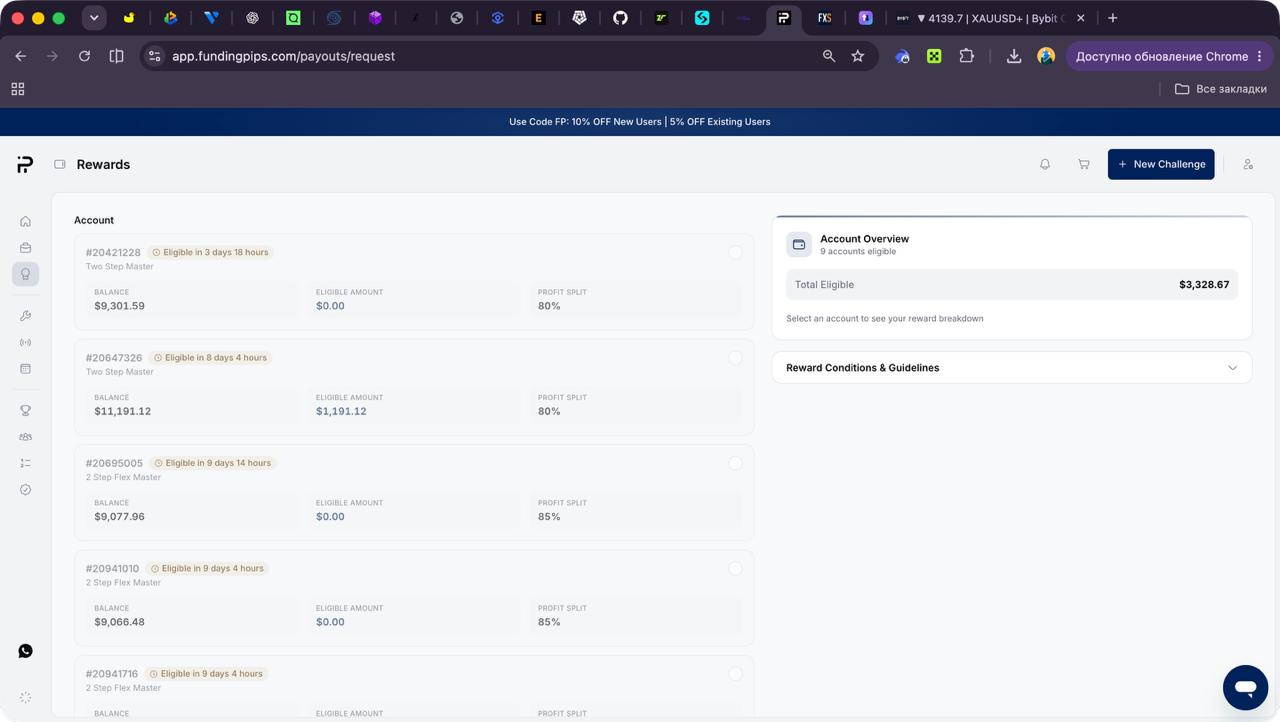Toggle theme with the sun icon

[25, 697]
